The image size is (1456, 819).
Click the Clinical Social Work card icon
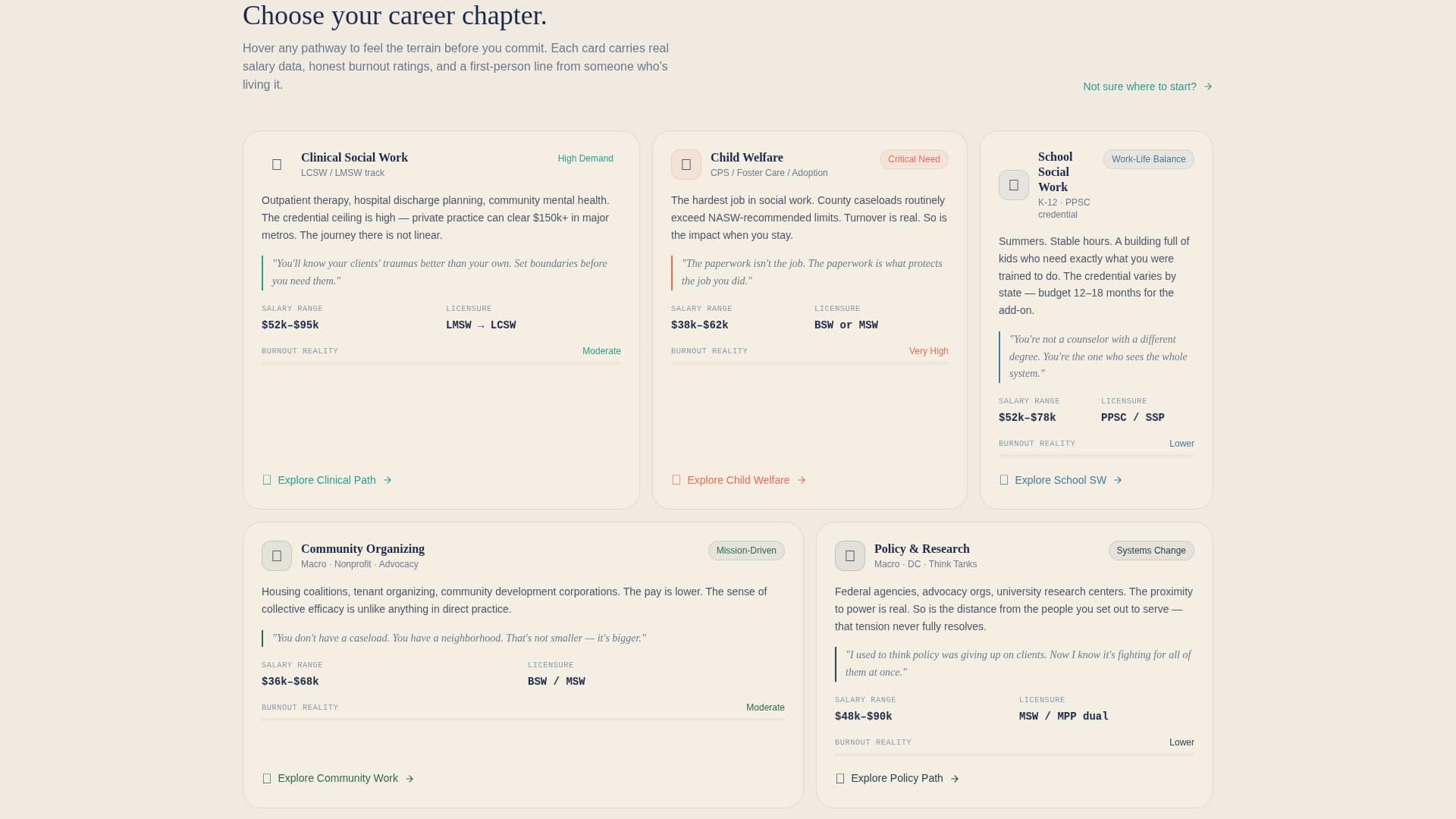pyautogui.click(x=276, y=165)
